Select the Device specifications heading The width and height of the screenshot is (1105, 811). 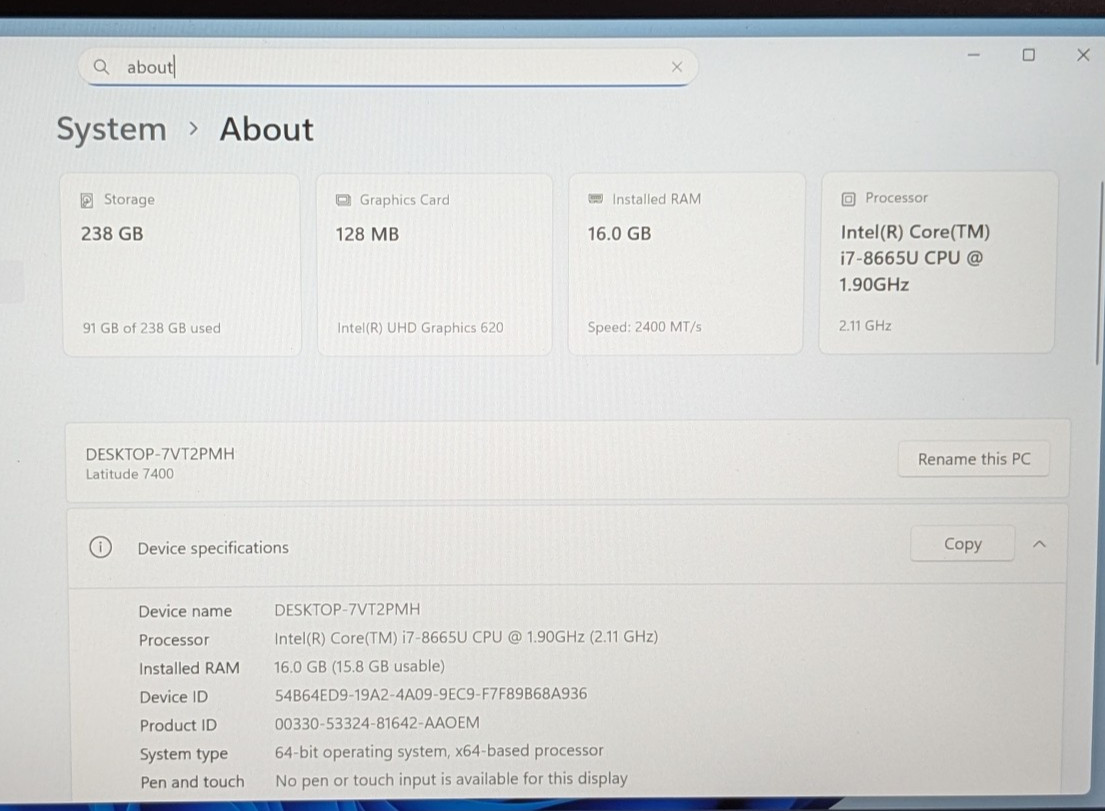coord(213,548)
